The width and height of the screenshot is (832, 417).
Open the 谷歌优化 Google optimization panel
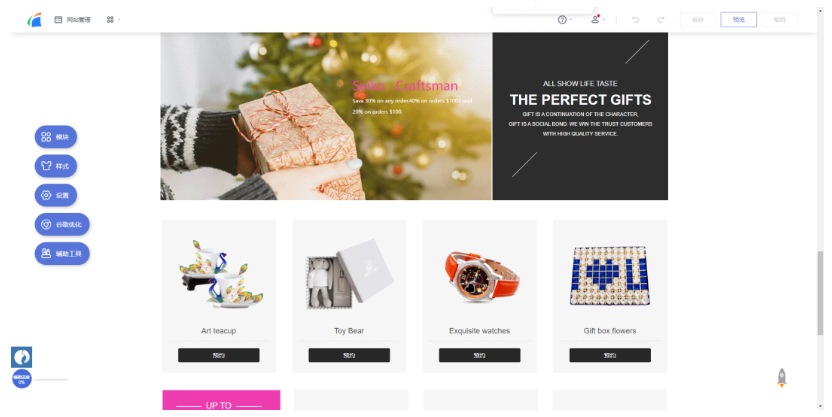tap(62, 224)
